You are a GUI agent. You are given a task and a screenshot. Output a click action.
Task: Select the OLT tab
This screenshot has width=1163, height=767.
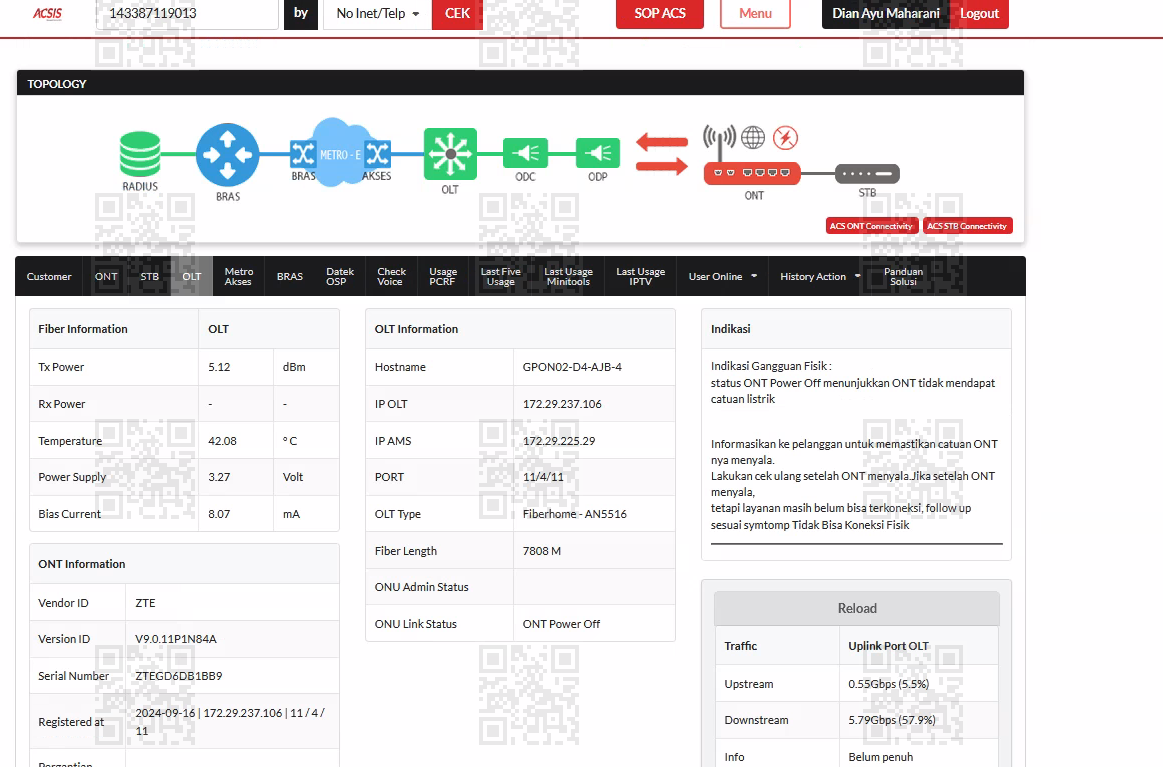click(x=192, y=276)
